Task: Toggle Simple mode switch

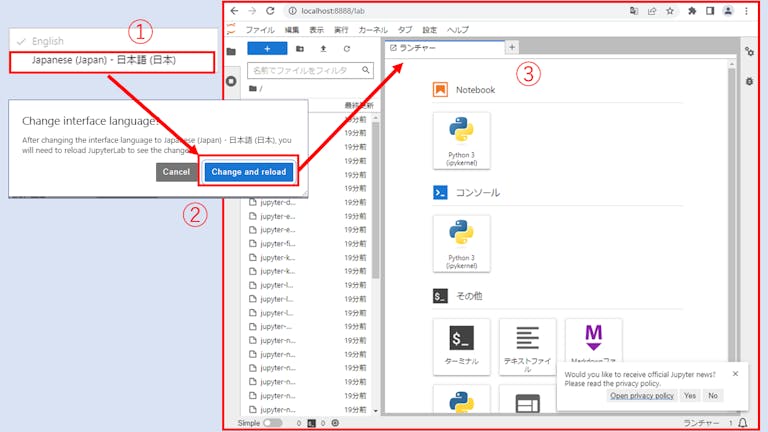Action: (273, 423)
